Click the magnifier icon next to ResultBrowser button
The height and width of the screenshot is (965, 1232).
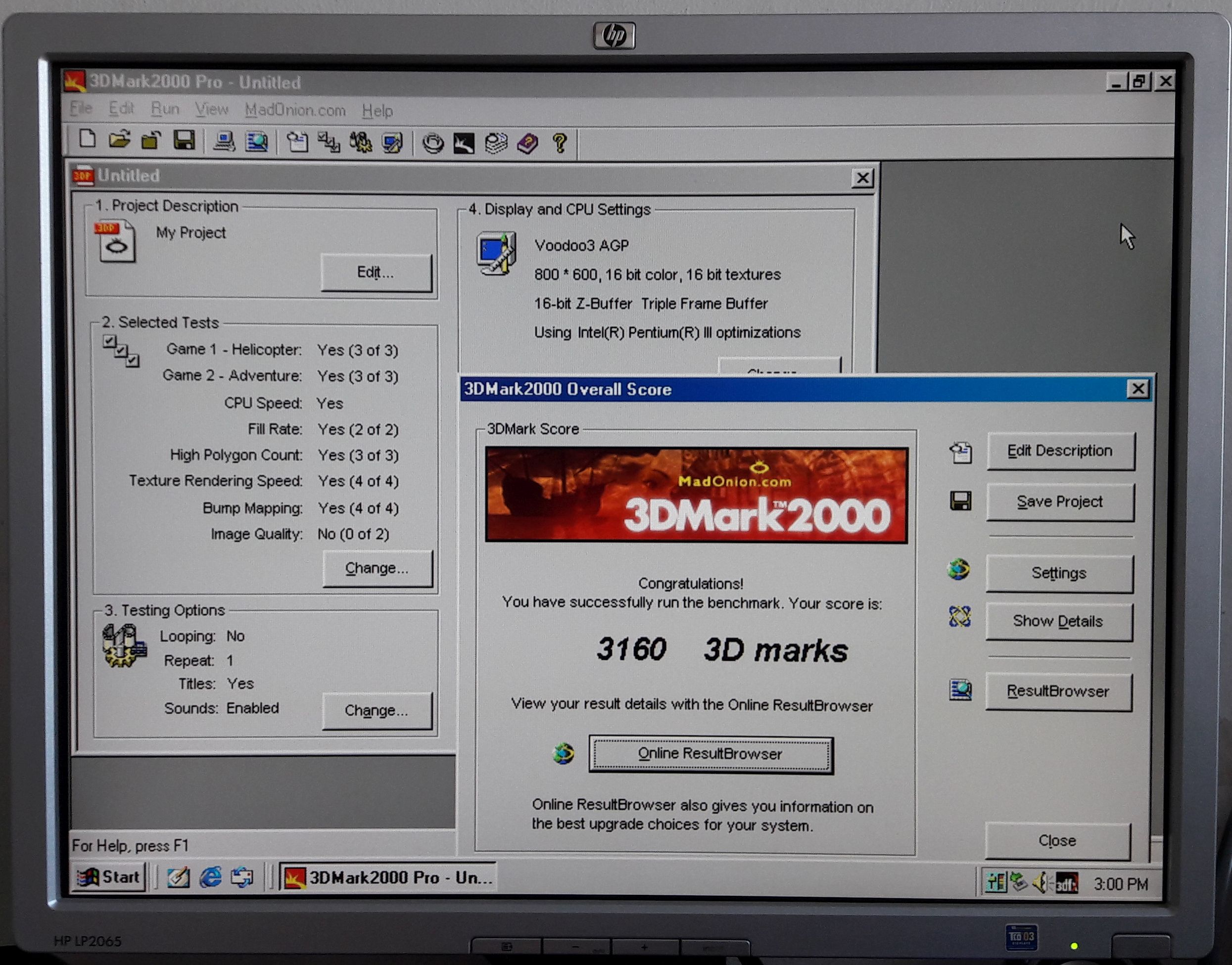(x=960, y=690)
